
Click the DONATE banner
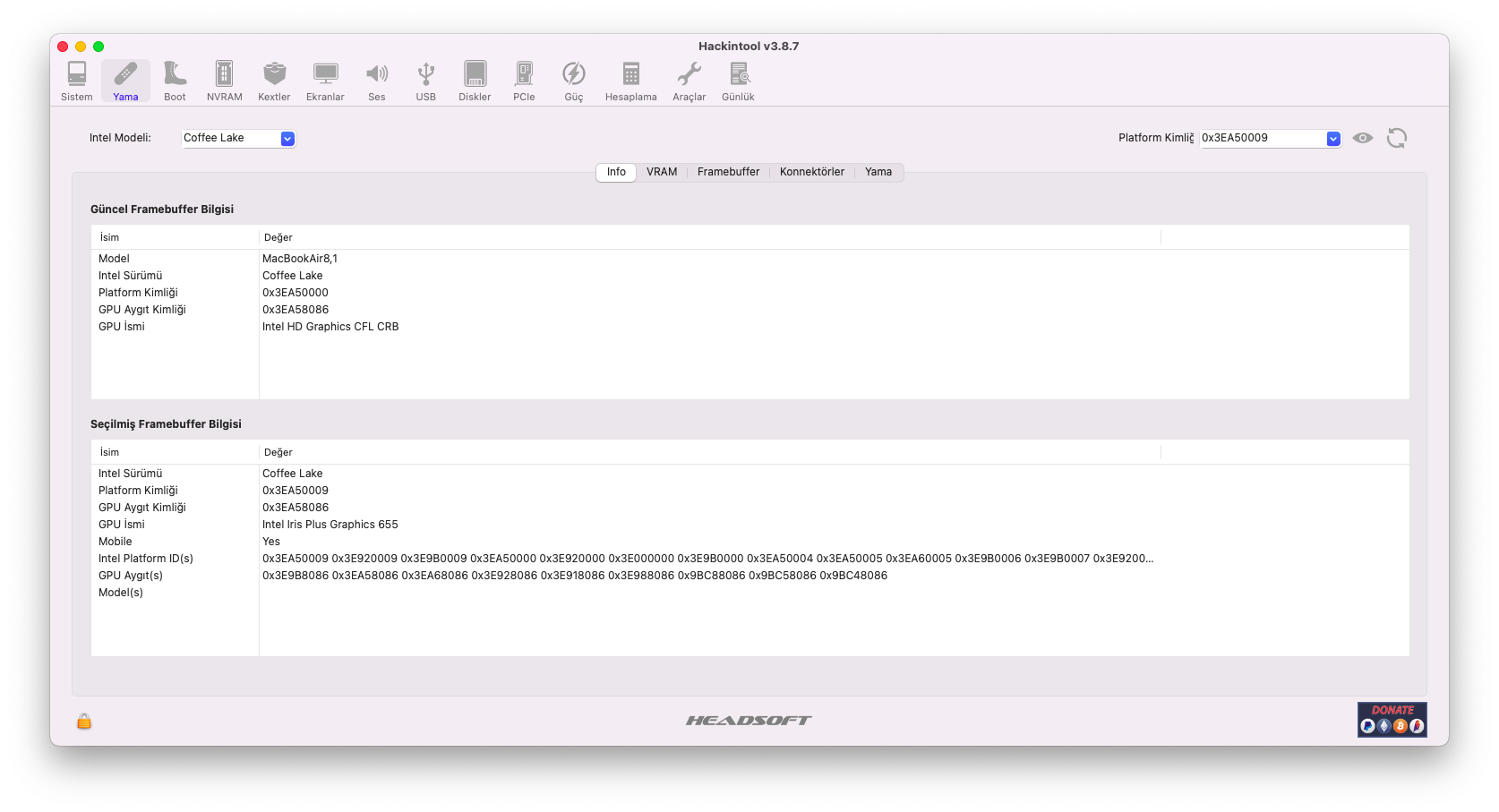coord(1392,720)
